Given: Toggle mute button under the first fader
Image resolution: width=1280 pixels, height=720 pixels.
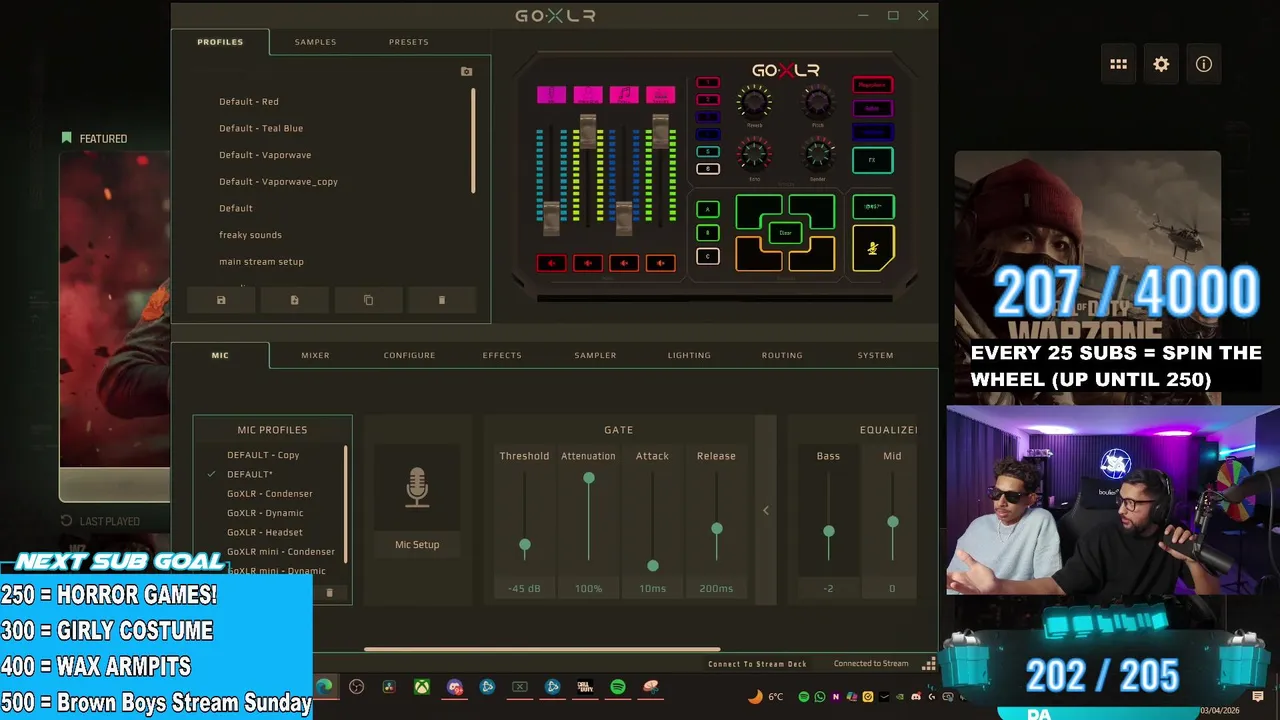Looking at the screenshot, I should pyautogui.click(x=551, y=263).
